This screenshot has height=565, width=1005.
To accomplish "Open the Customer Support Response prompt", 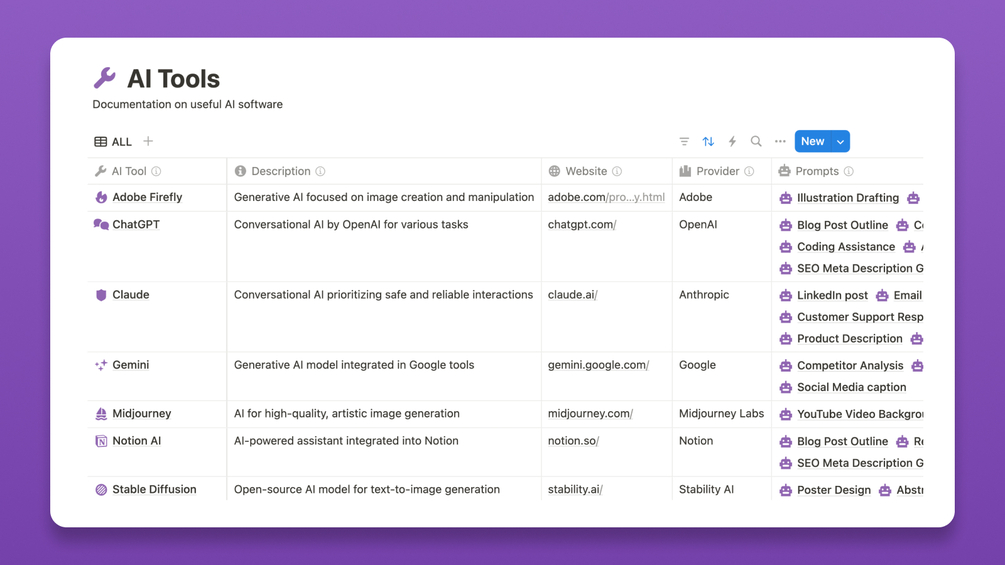I will tap(860, 317).
